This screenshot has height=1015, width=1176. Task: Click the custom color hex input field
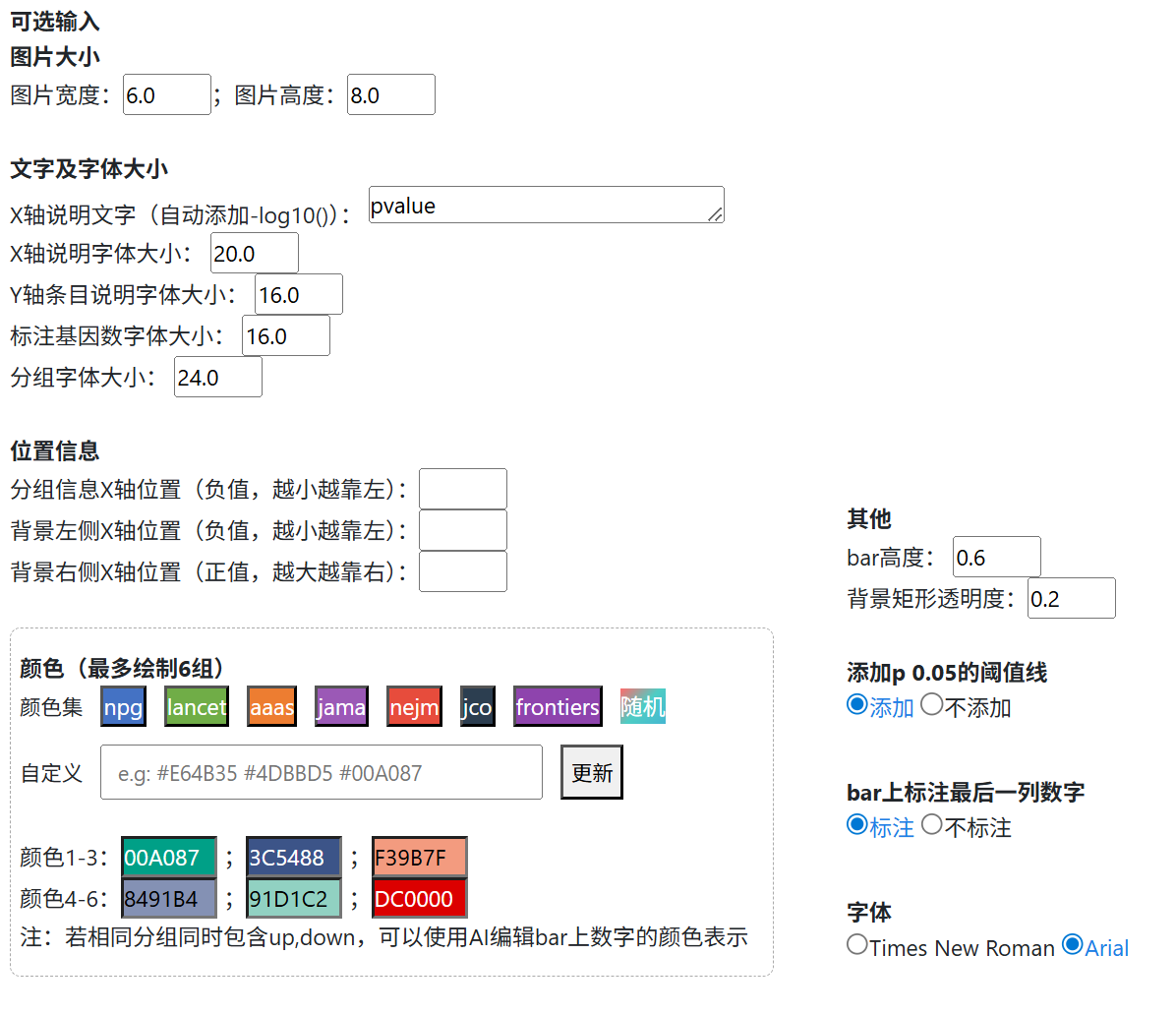(321, 772)
